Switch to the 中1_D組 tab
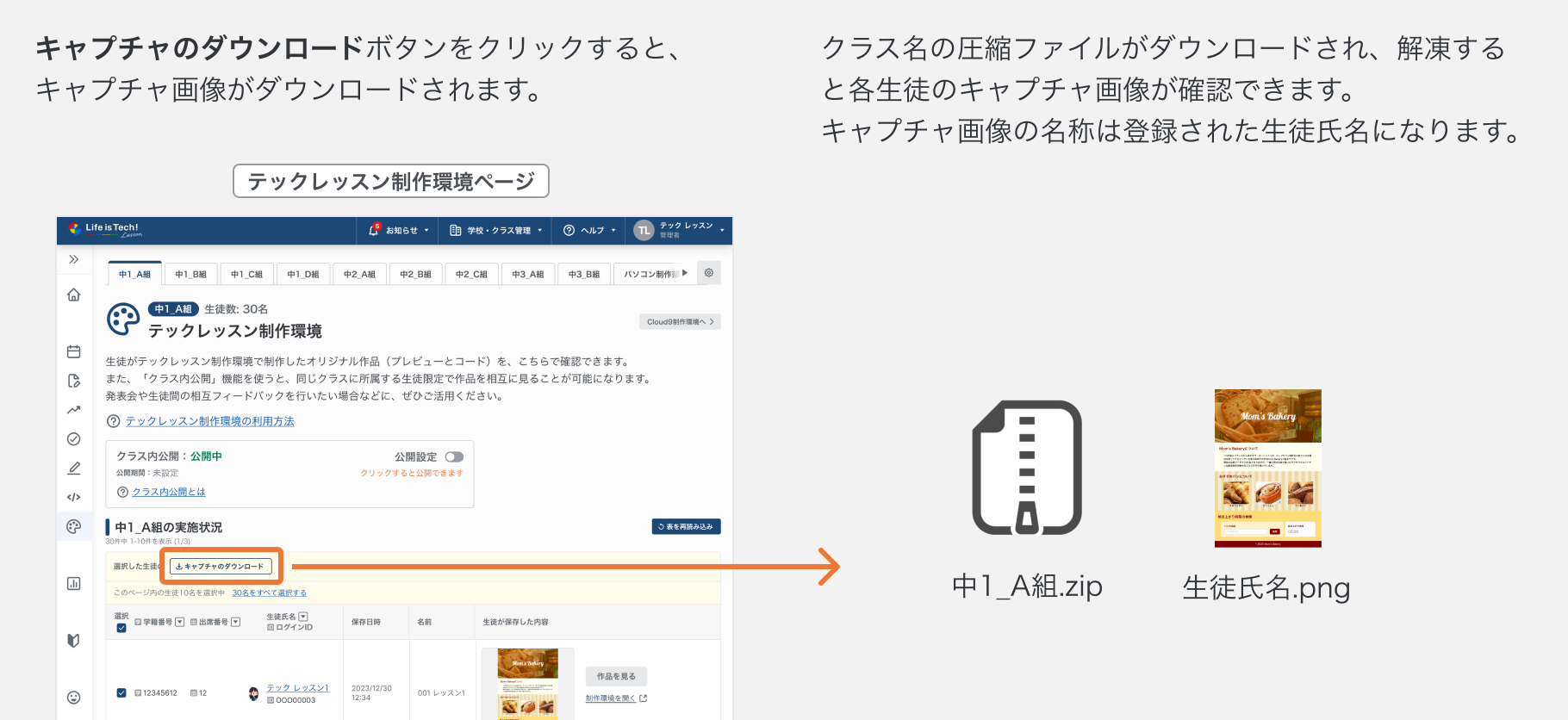The width and height of the screenshot is (1568, 720). coord(303,274)
